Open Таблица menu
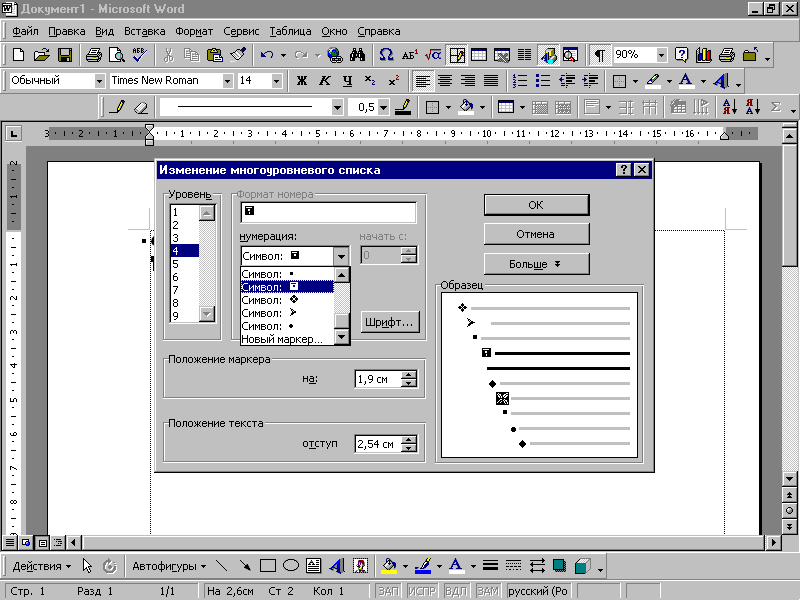 click(x=290, y=31)
